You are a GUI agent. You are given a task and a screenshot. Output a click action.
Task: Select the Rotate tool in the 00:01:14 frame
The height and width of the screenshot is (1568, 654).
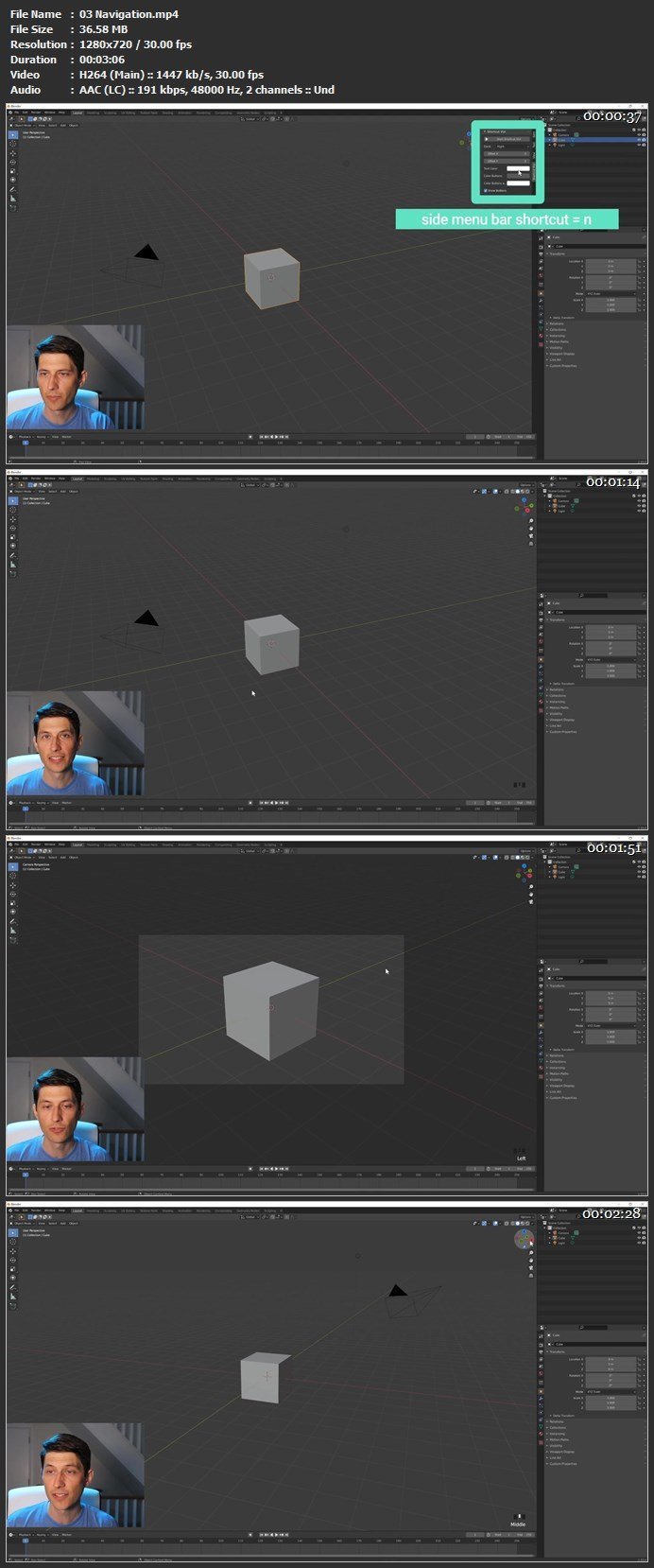12,528
